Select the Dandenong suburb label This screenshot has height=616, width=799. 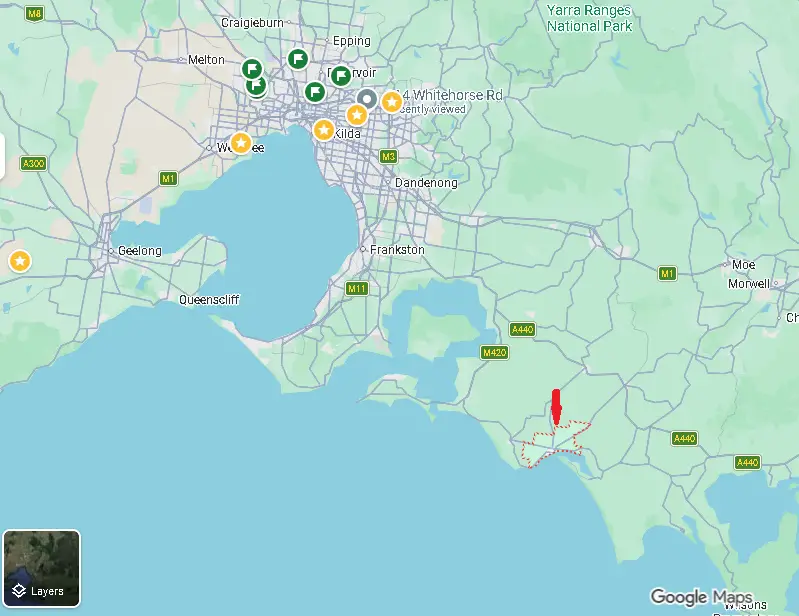coord(427,183)
